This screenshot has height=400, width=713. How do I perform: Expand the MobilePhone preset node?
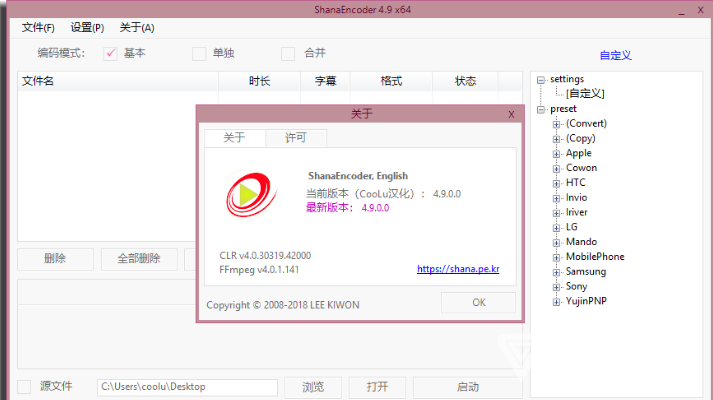[556, 258]
